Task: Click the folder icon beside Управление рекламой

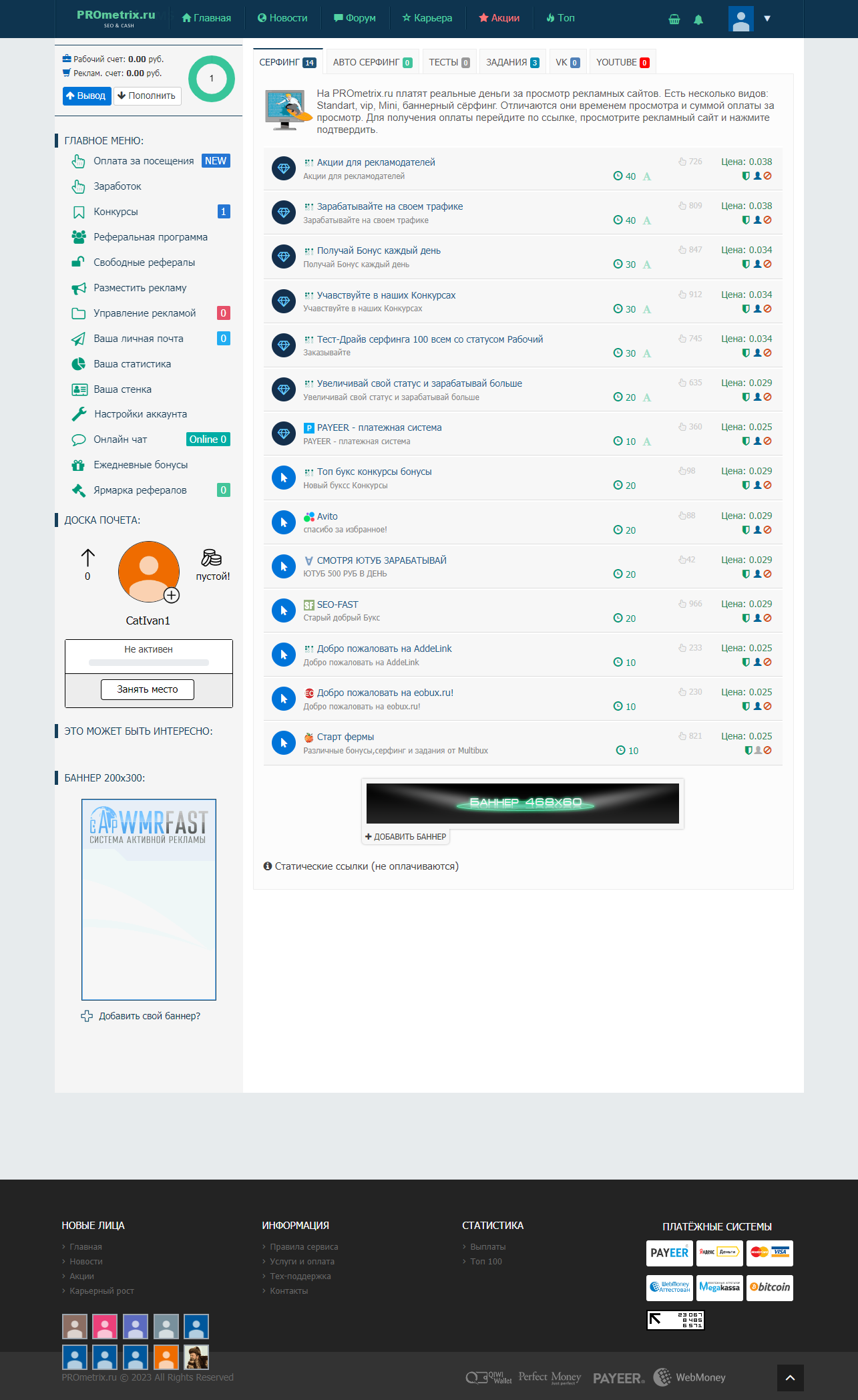Action: [x=79, y=313]
